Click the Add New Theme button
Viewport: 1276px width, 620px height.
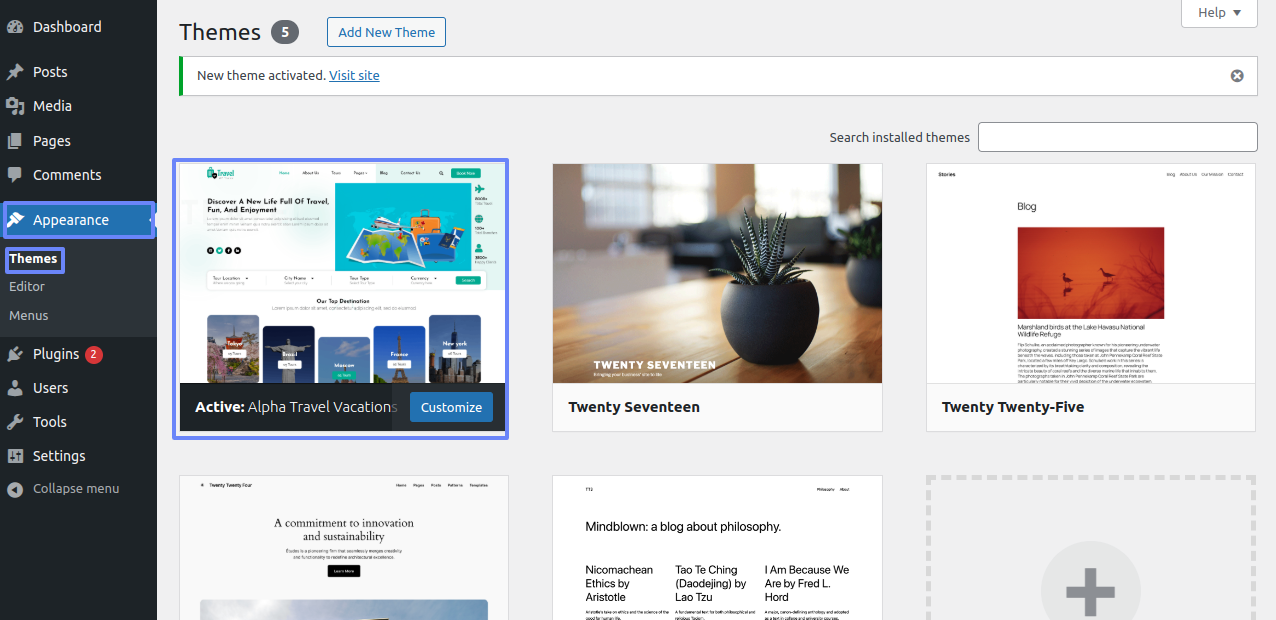pos(386,32)
